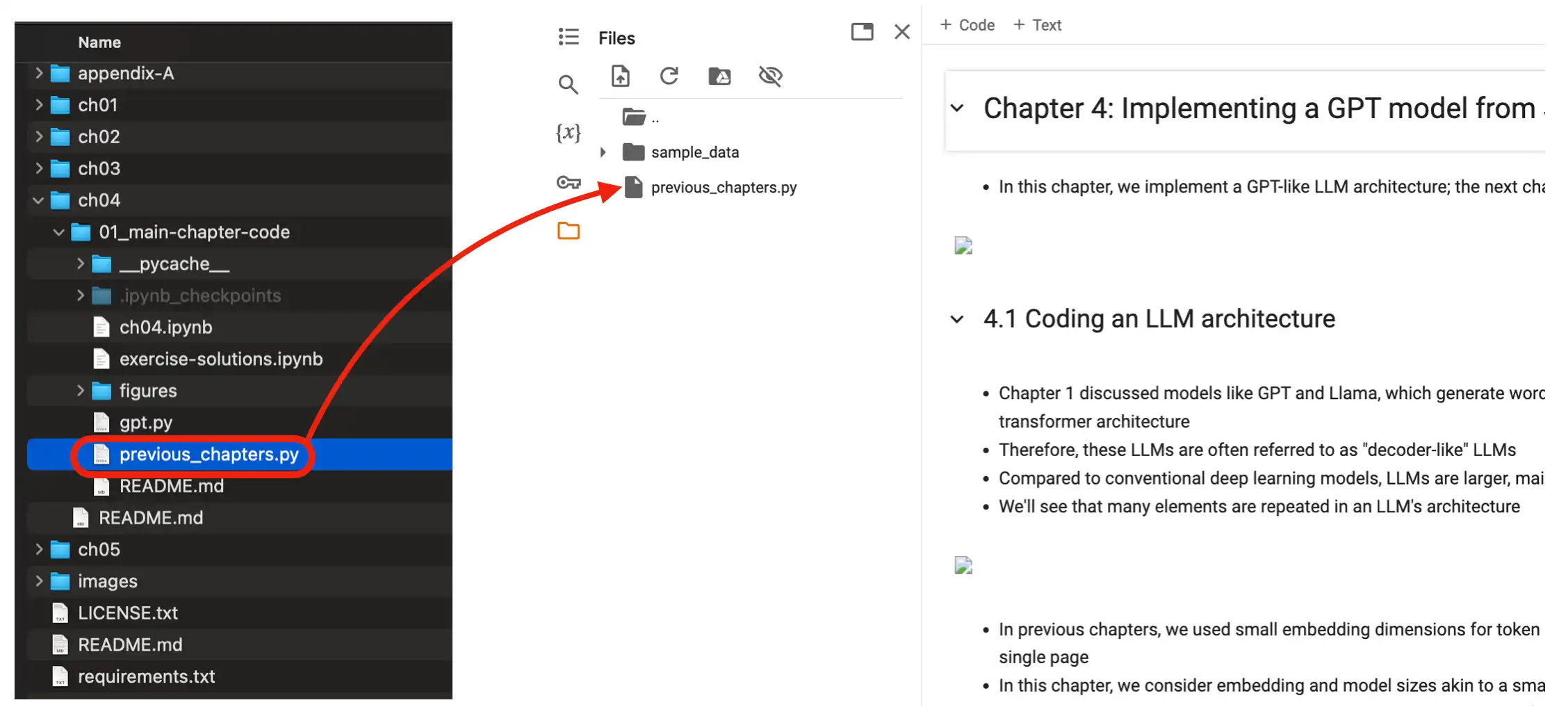Open the Secrets key icon
Image resolution: width=1568 pixels, height=723 pixels.
point(568,183)
